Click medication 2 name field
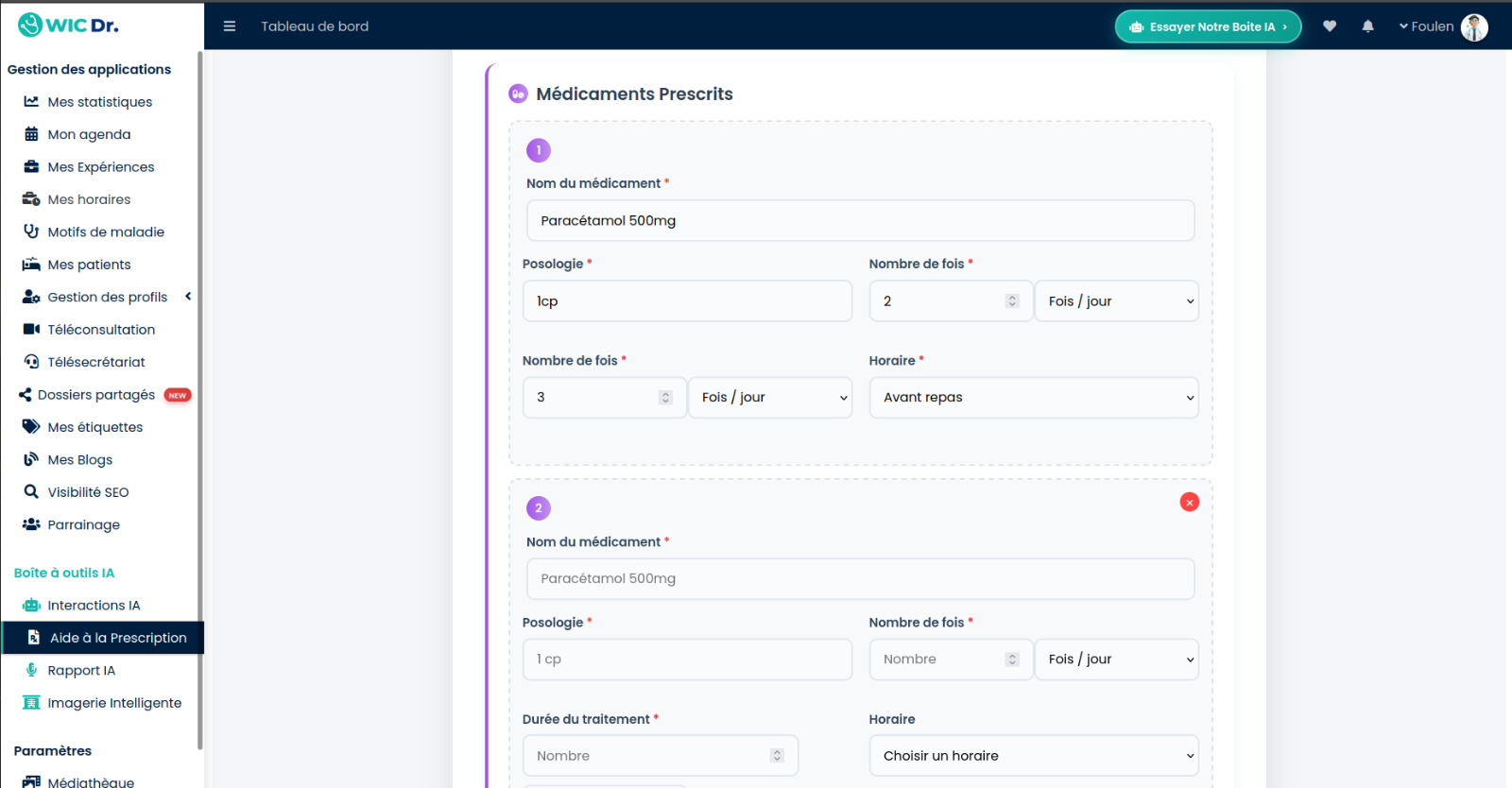Screen dimensions: 1512x788 (860, 578)
